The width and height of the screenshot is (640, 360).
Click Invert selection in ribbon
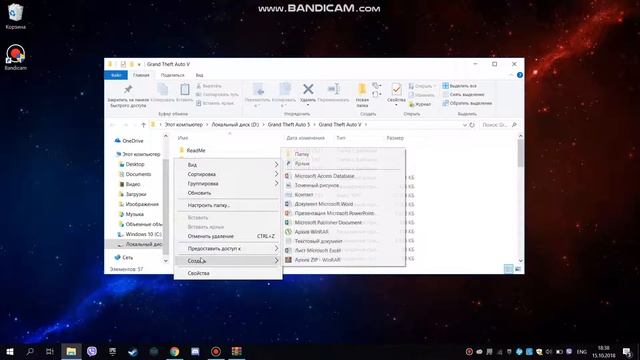click(x=467, y=103)
